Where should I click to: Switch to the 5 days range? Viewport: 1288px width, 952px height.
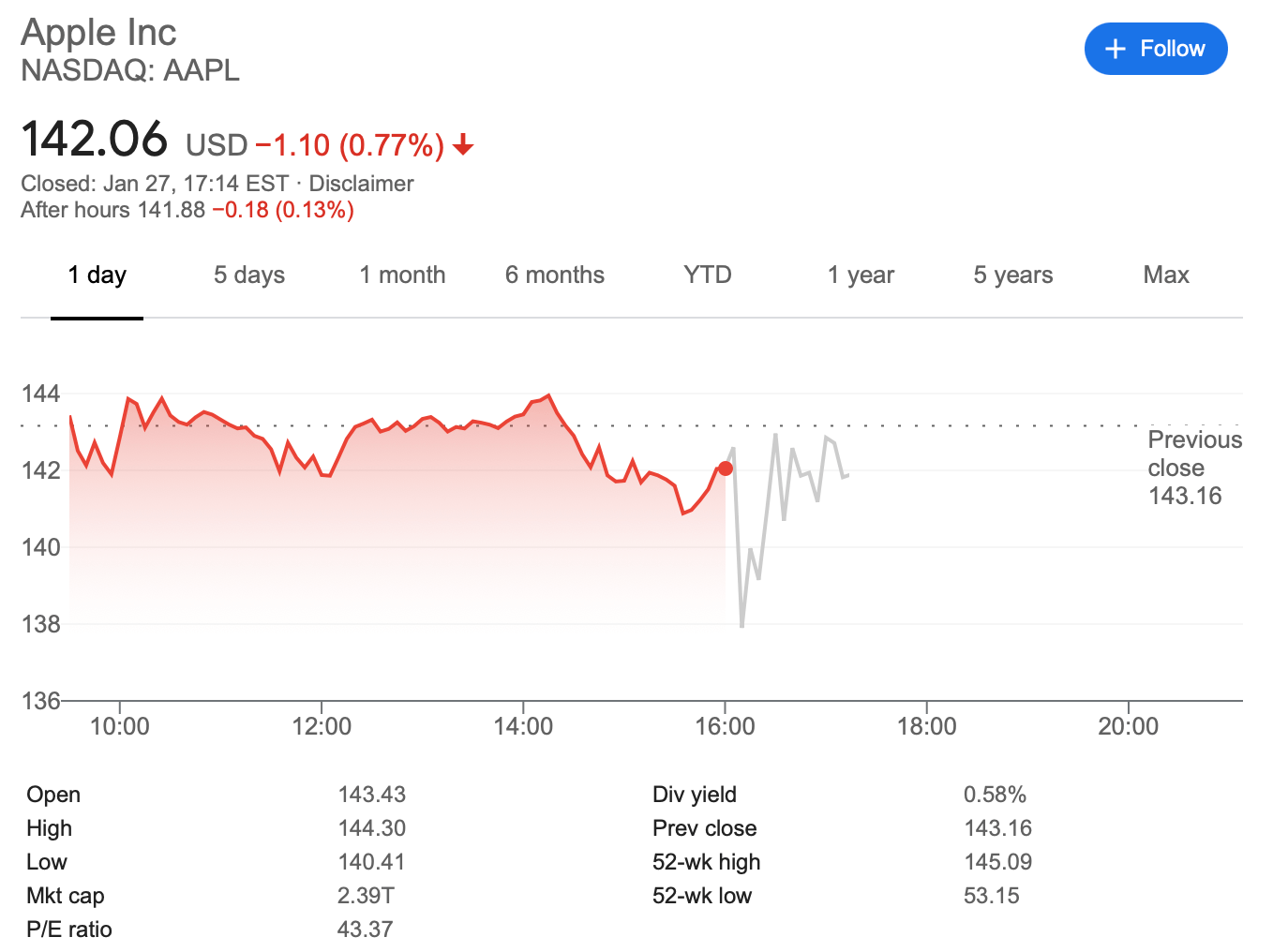pos(248,275)
